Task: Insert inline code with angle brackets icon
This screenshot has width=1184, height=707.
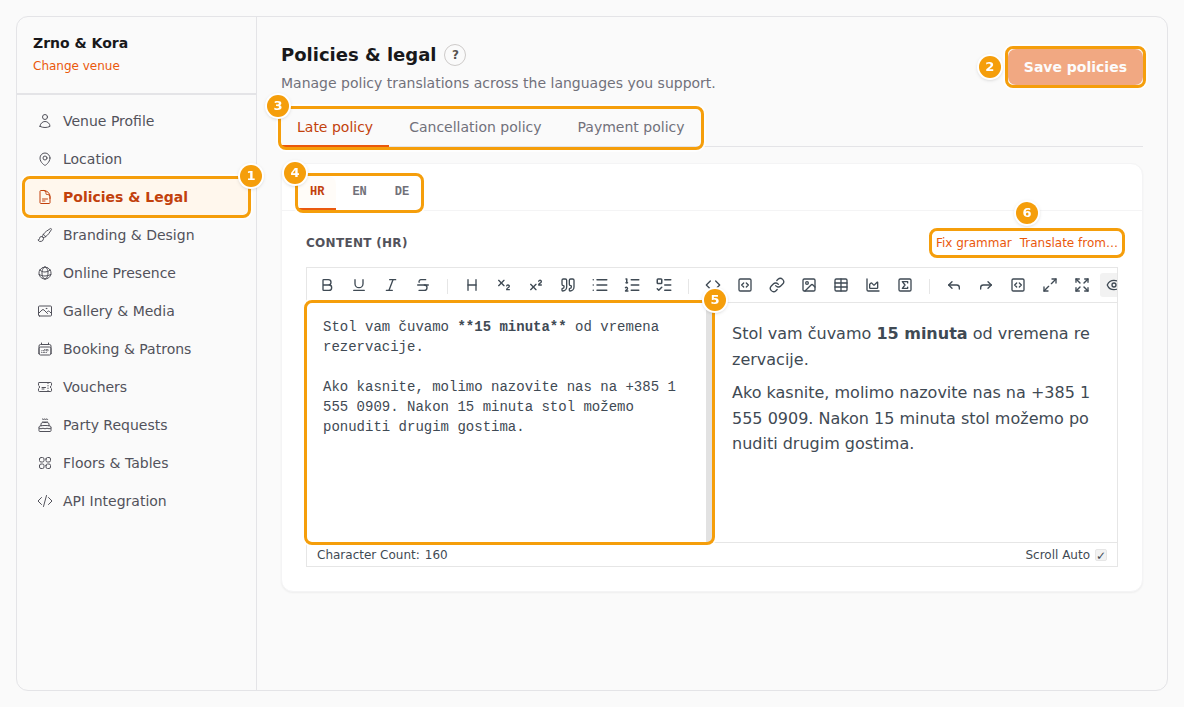Action: click(x=713, y=285)
